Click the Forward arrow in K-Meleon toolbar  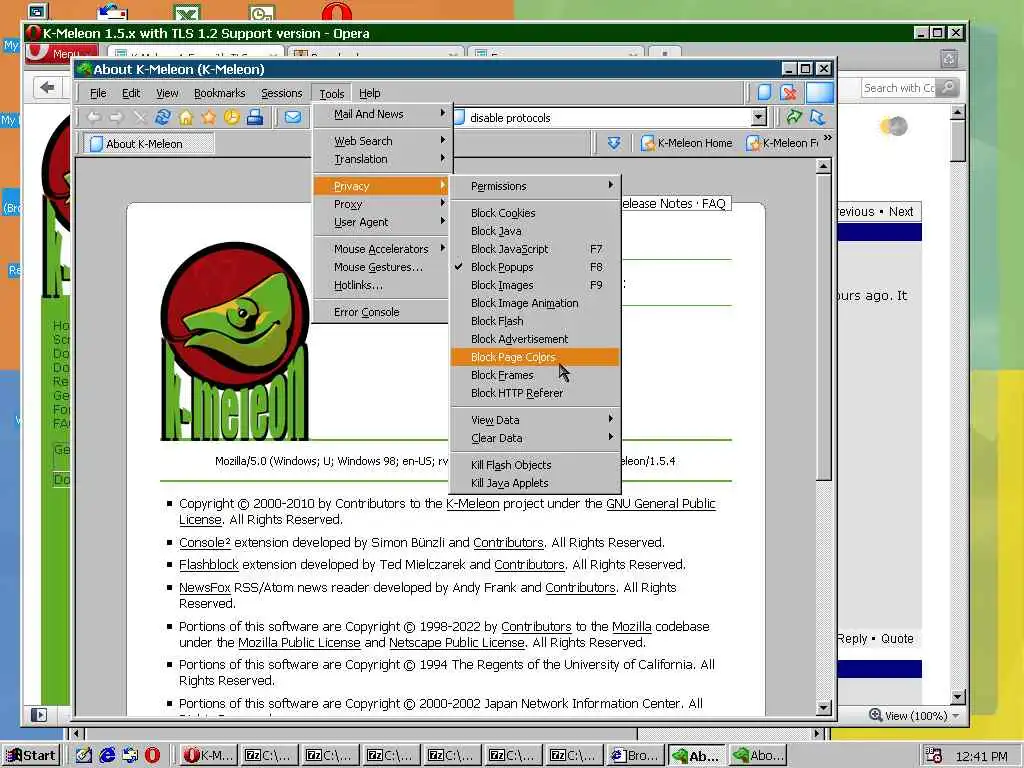point(116,118)
